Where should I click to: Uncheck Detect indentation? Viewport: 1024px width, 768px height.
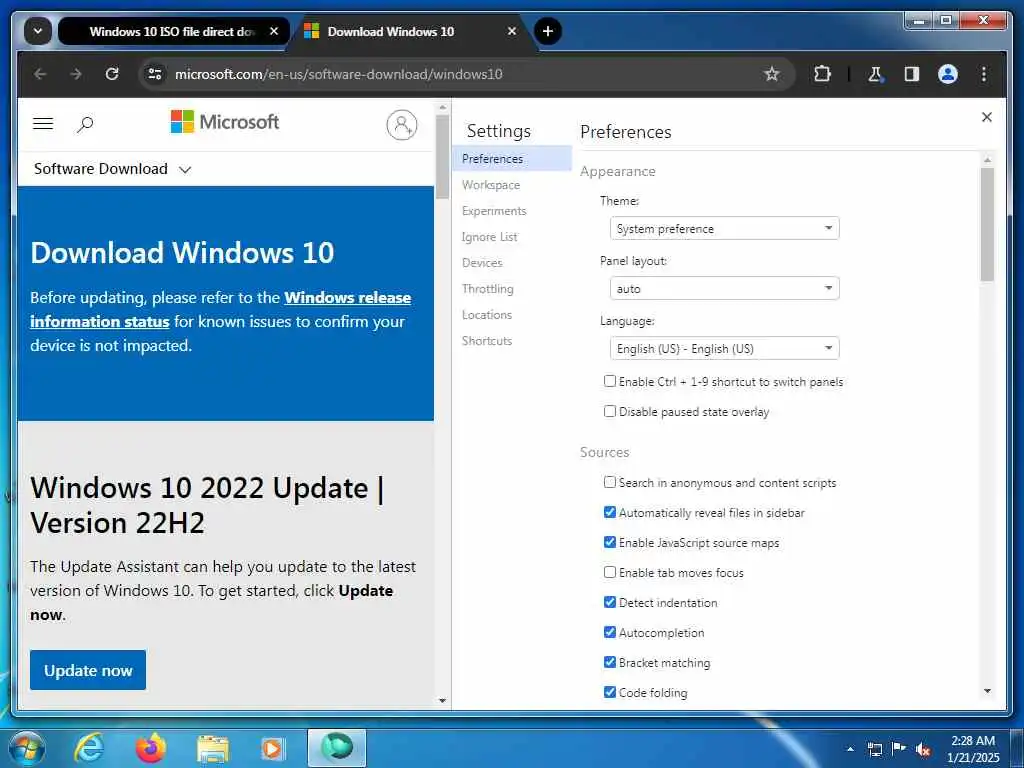pyautogui.click(x=609, y=602)
